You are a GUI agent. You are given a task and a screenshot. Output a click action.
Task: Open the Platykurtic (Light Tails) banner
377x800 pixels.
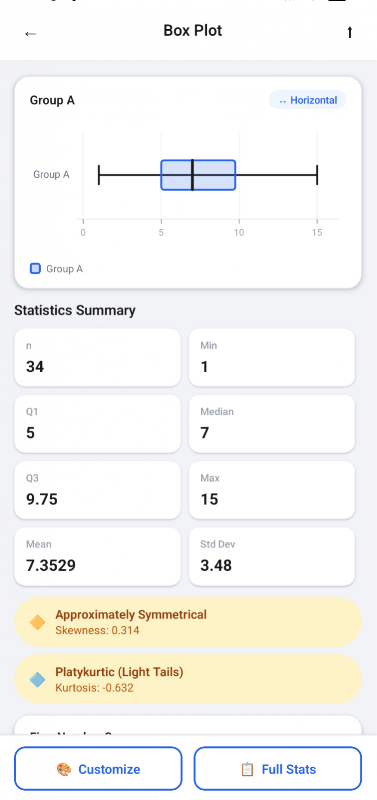point(188,680)
